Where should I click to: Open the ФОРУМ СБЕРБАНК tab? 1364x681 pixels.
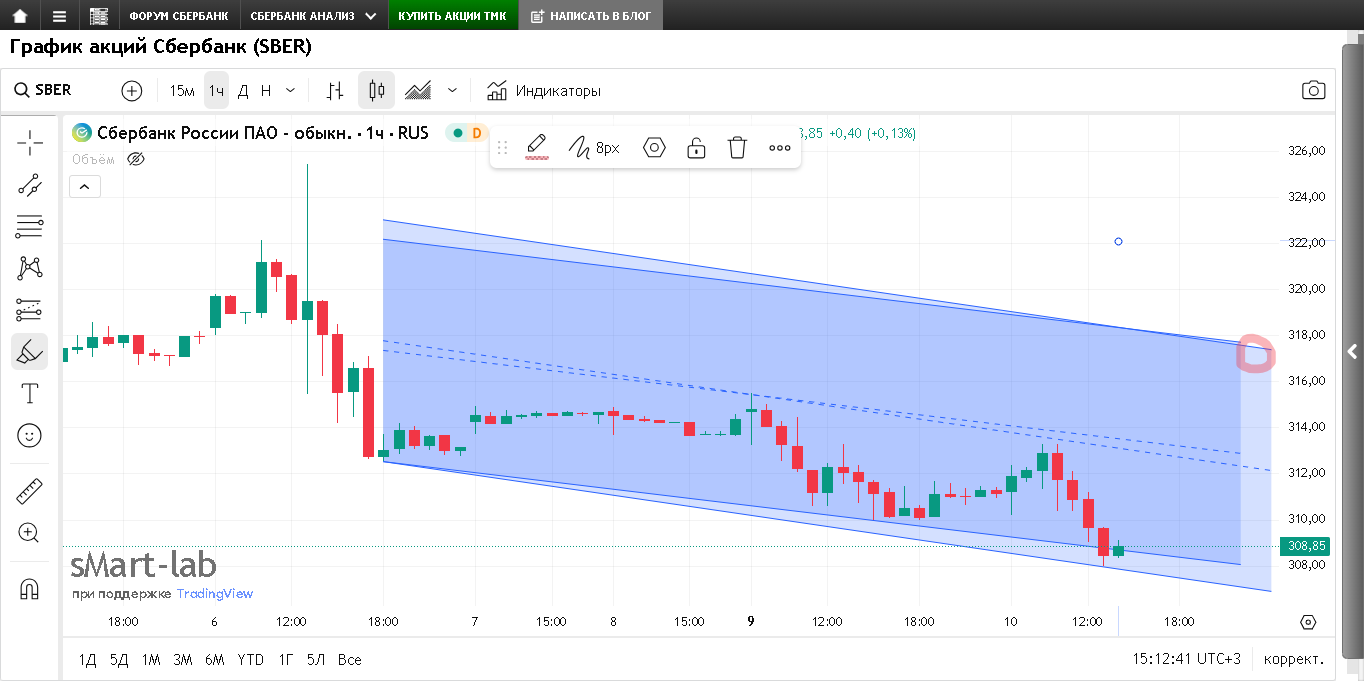point(178,16)
